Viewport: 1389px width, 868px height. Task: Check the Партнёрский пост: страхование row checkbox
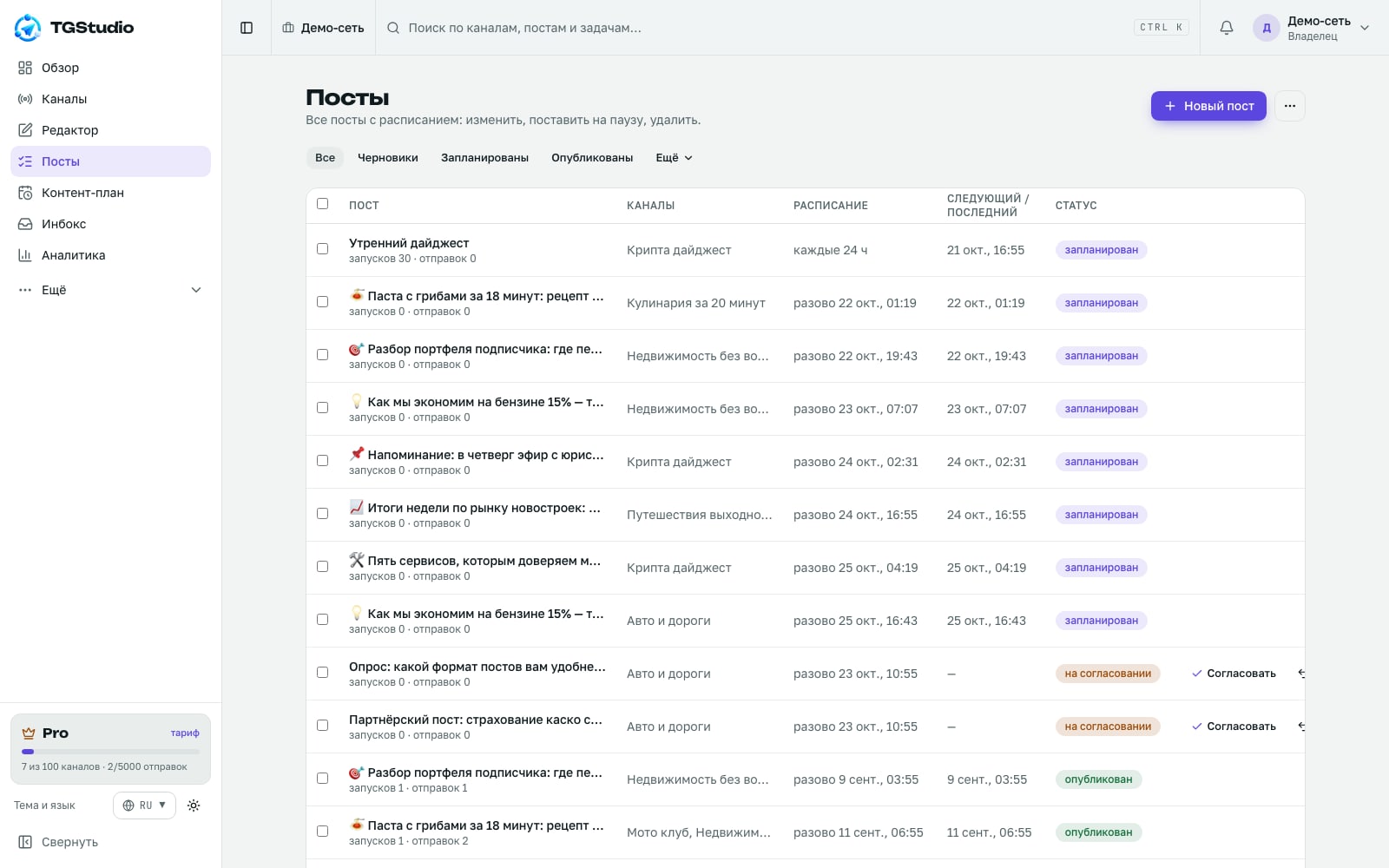point(323,726)
